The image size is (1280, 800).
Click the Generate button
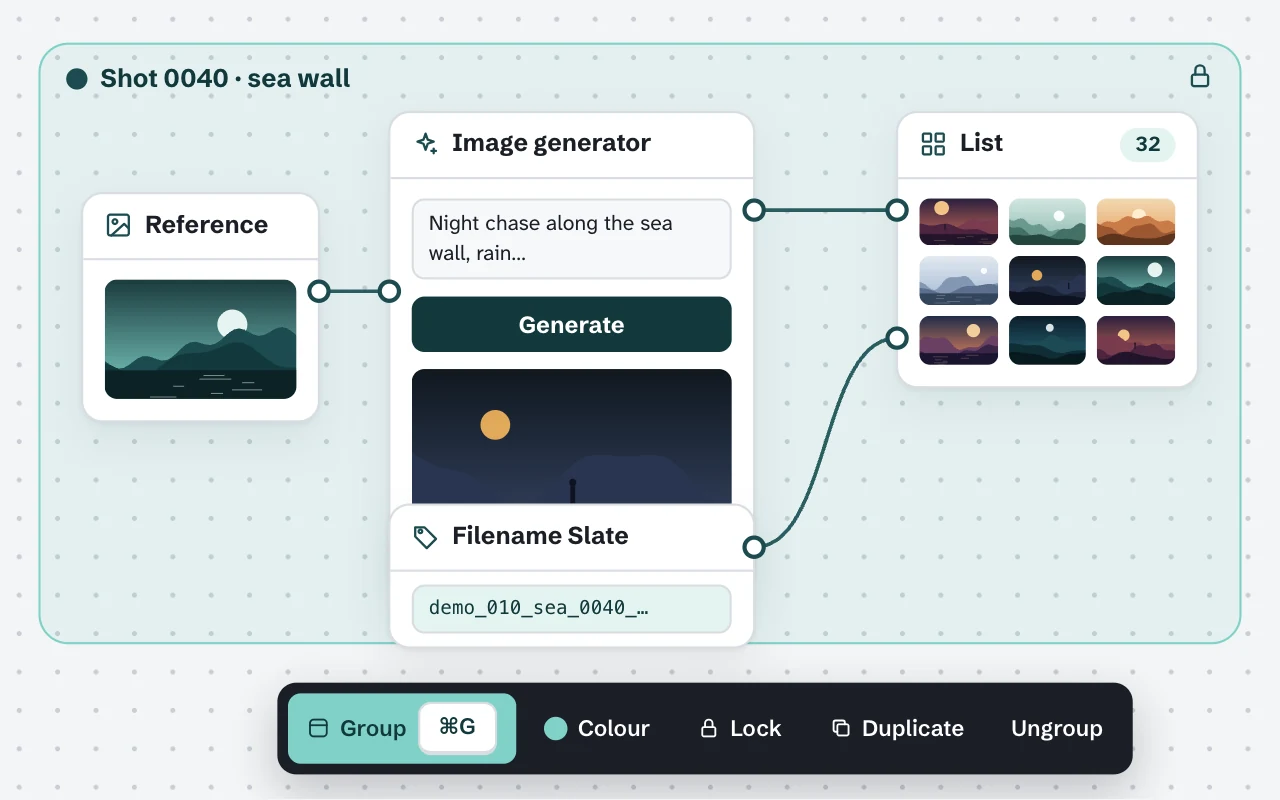pyautogui.click(x=571, y=324)
